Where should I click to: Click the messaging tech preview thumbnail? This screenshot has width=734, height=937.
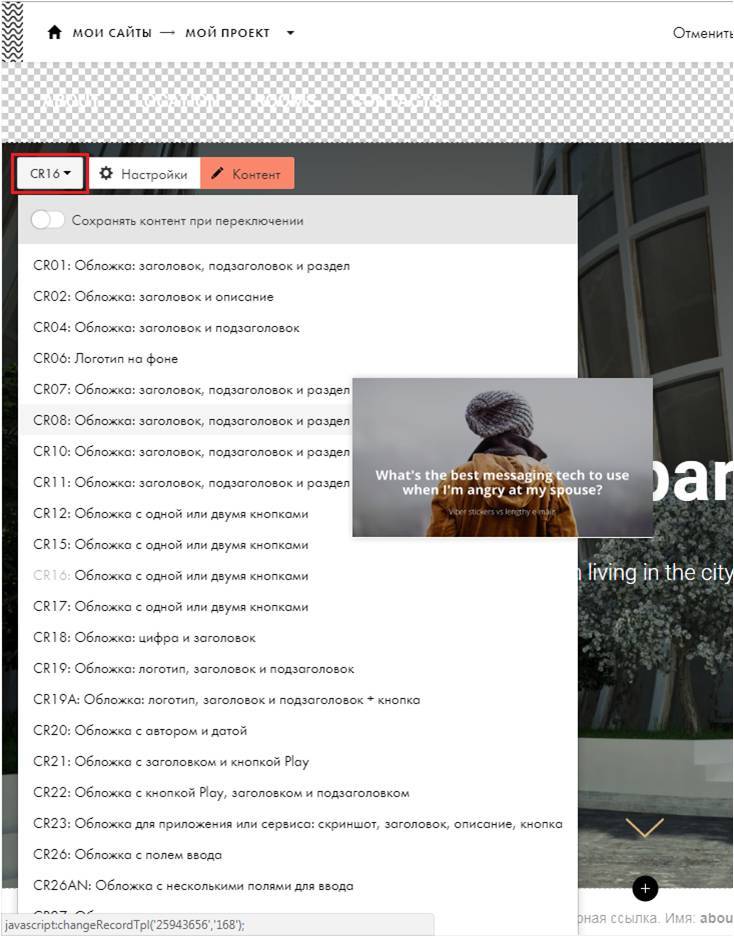point(502,457)
